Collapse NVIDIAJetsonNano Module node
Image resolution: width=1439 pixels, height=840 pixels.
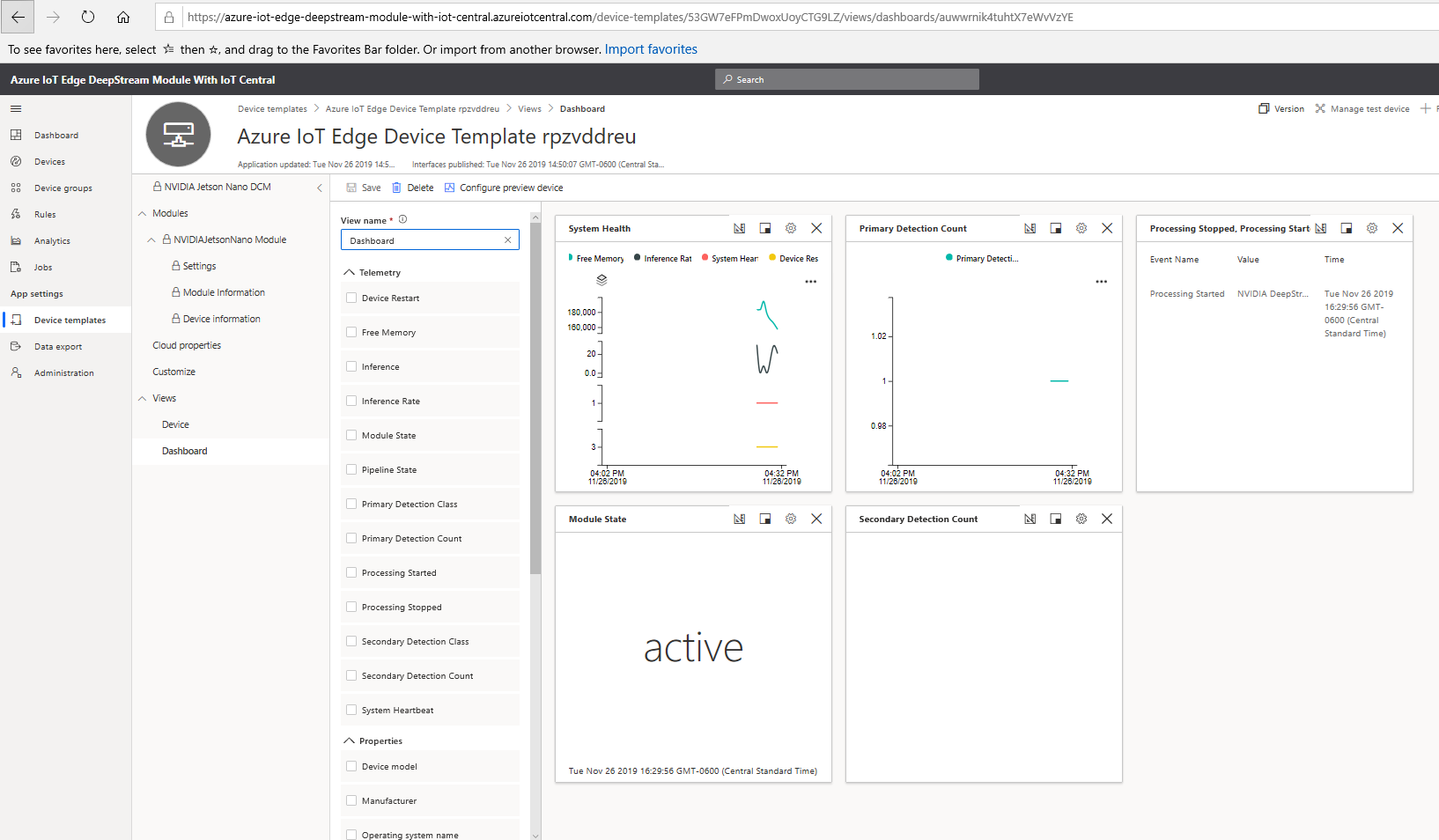[x=151, y=239]
